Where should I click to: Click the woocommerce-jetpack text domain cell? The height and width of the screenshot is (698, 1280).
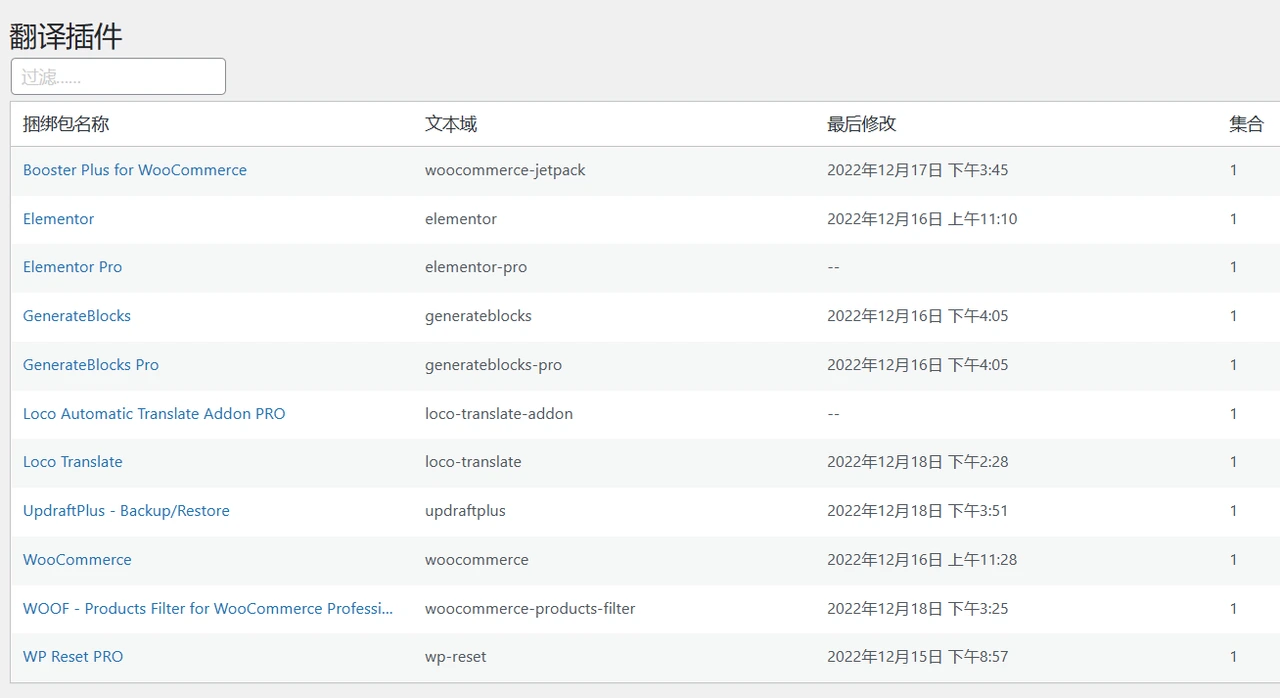(505, 170)
